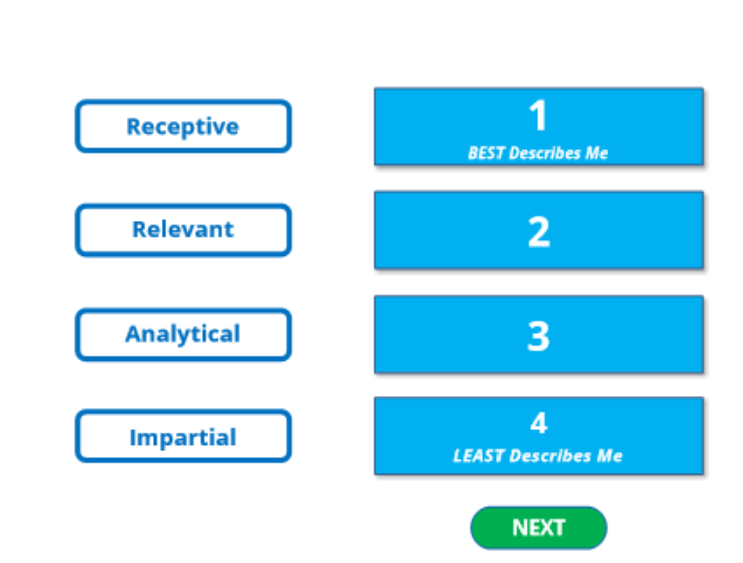Click the green NEXT button
This screenshot has width=743, height=563.
pos(538,527)
